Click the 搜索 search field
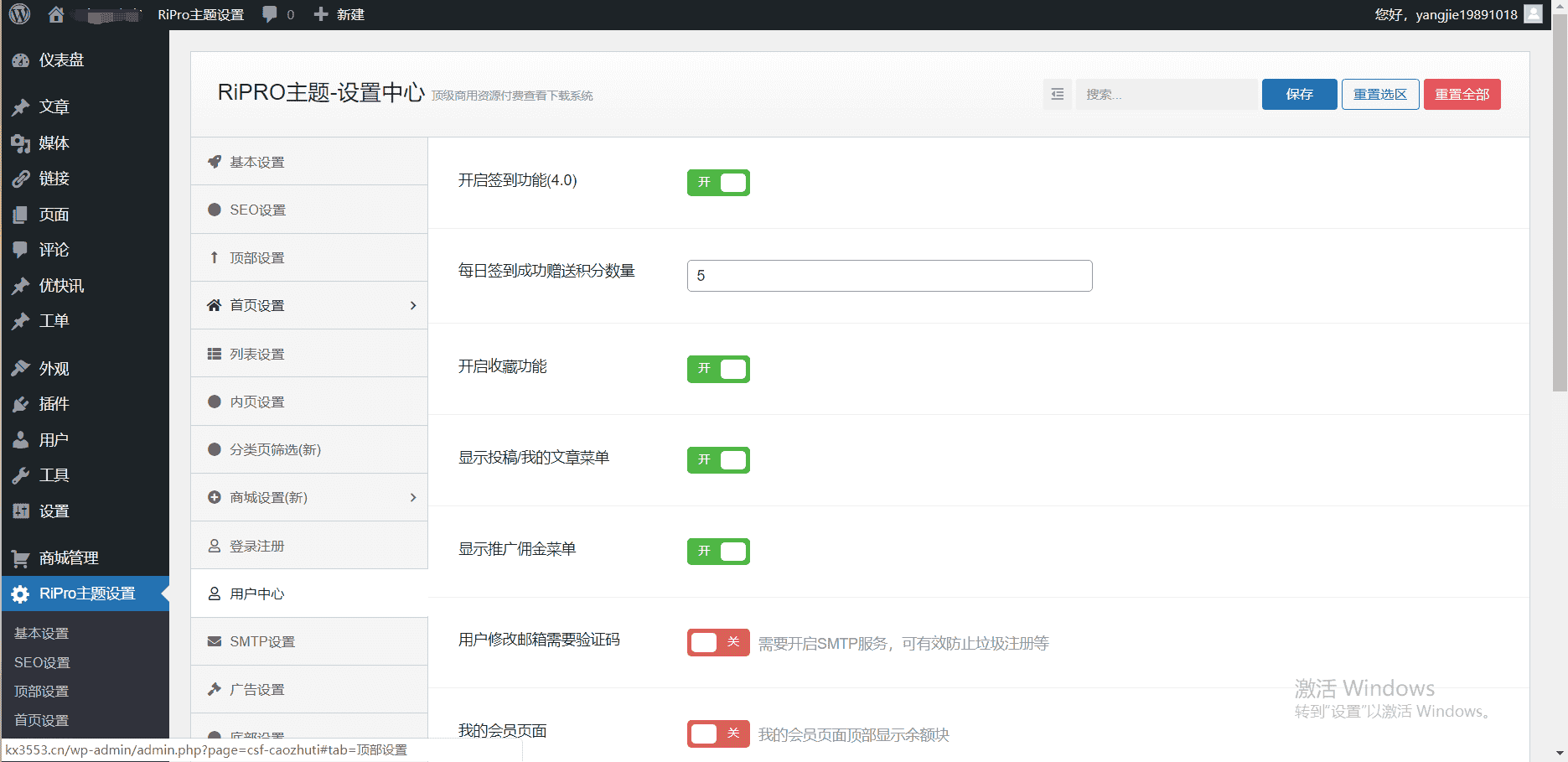Viewport: 1568px width, 762px height. click(1166, 94)
